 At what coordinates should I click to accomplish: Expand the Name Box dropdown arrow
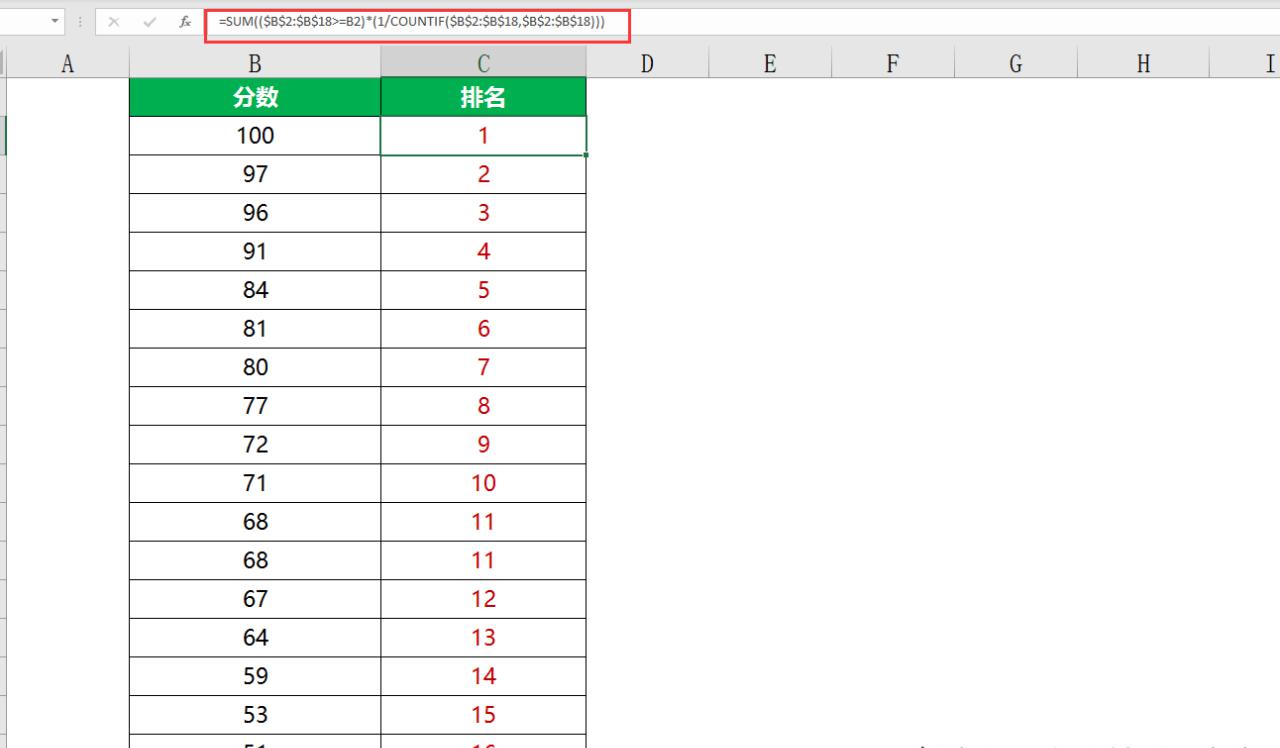tap(53, 22)
